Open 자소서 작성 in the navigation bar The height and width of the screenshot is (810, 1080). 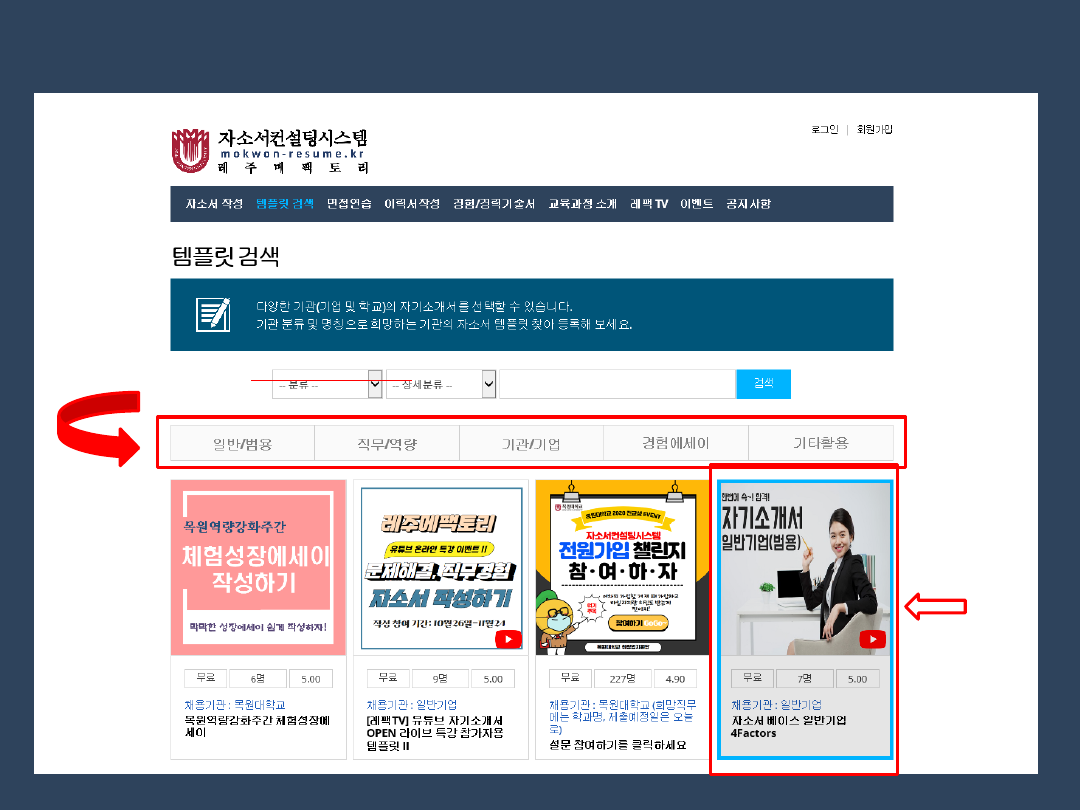[214, 204]
